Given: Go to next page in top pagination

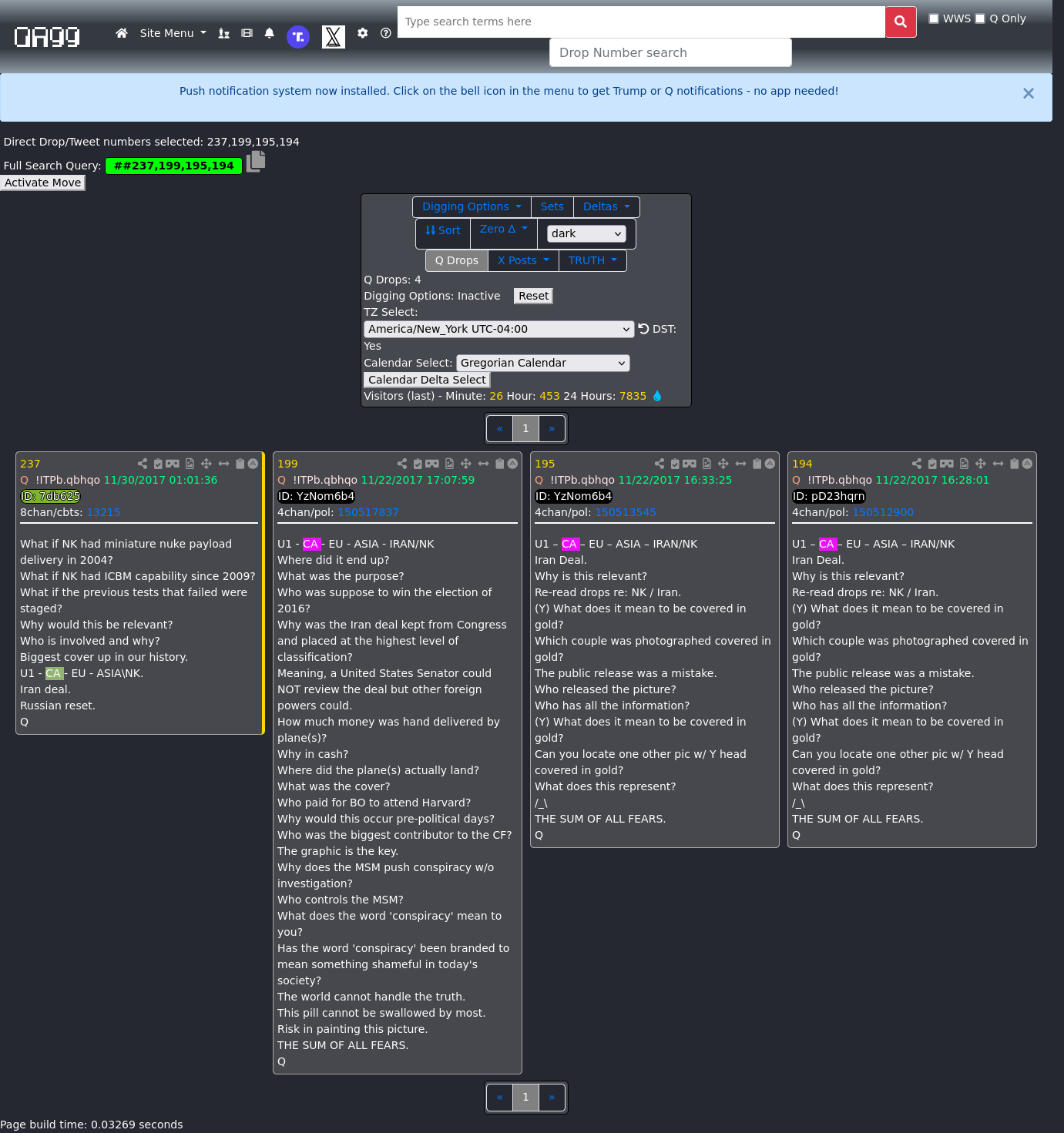Looking at the screenshot, I should click(552, 428).
